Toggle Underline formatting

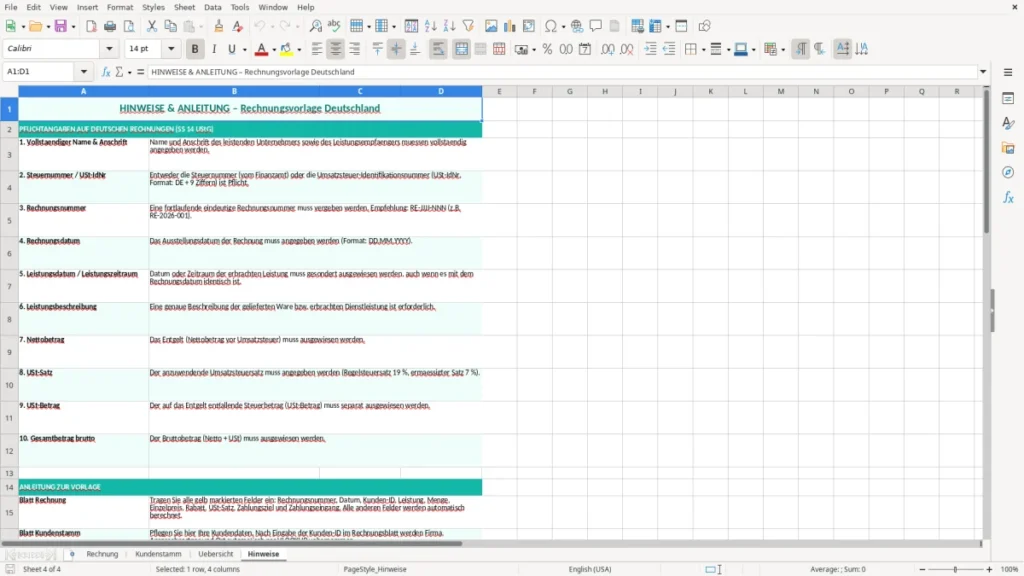pyautogui.click(x=232, y=49)
